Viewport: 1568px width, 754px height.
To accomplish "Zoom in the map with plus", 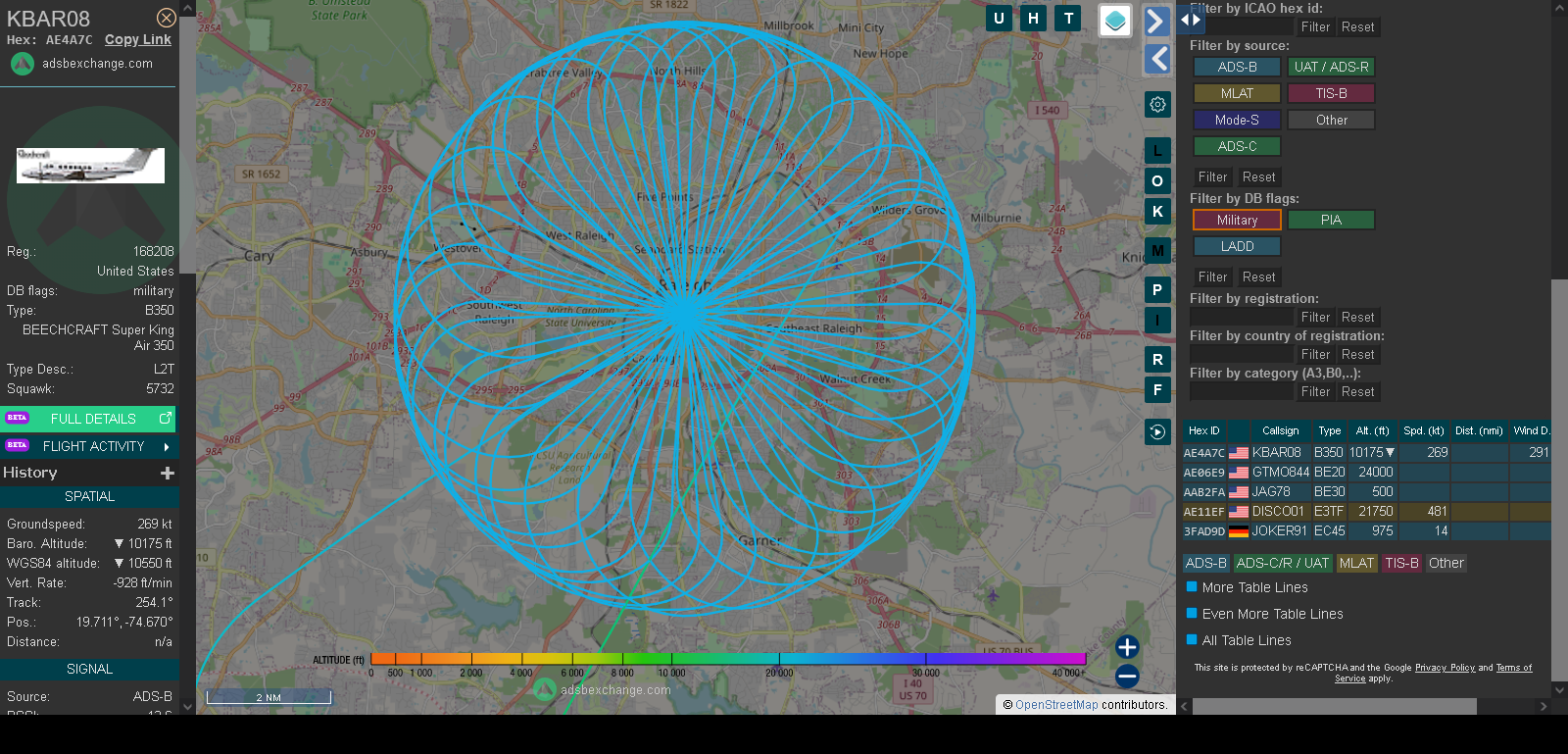I will (x=1127, y=647).
